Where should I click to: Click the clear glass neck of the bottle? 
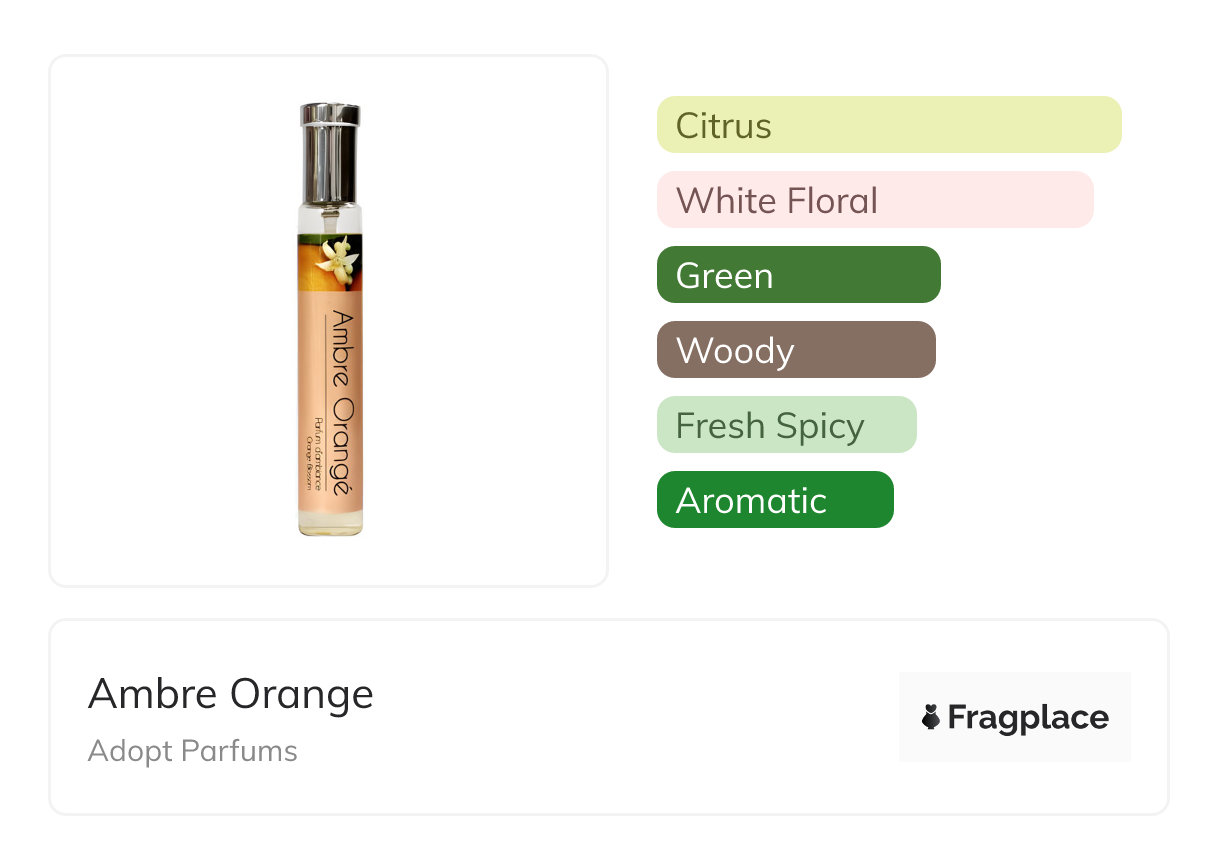pos(330,219)
